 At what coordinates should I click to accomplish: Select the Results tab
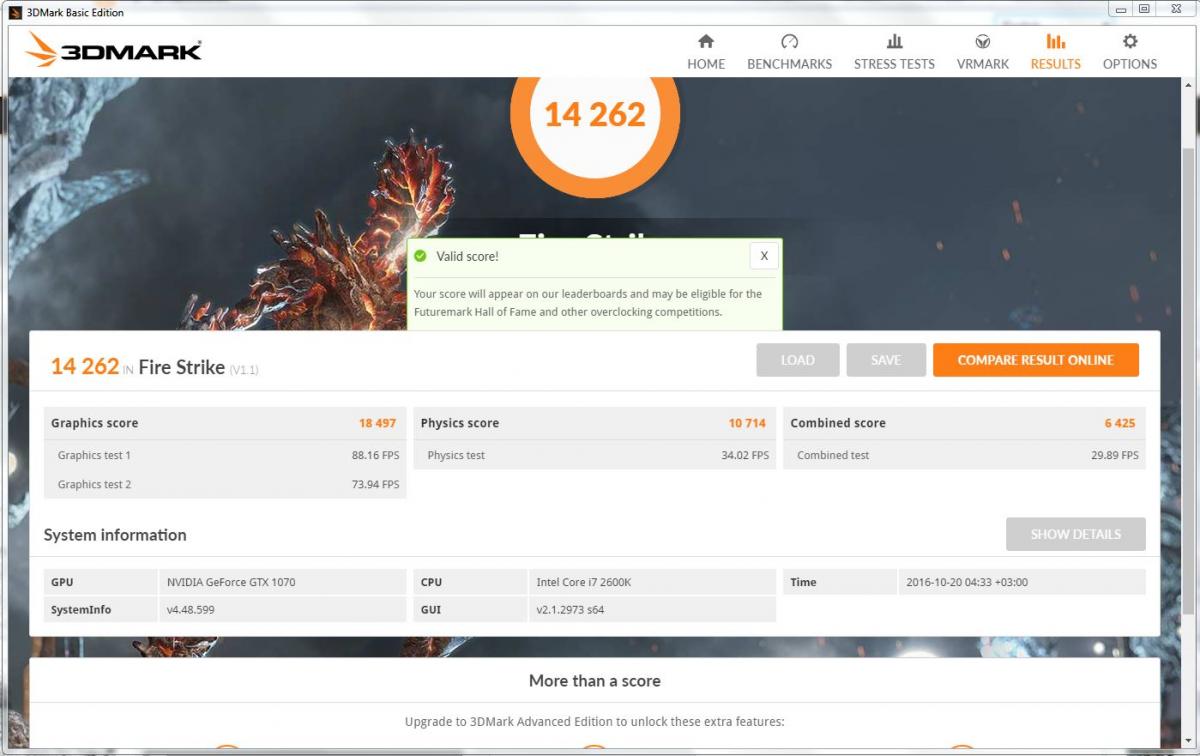pos(1055,52)
